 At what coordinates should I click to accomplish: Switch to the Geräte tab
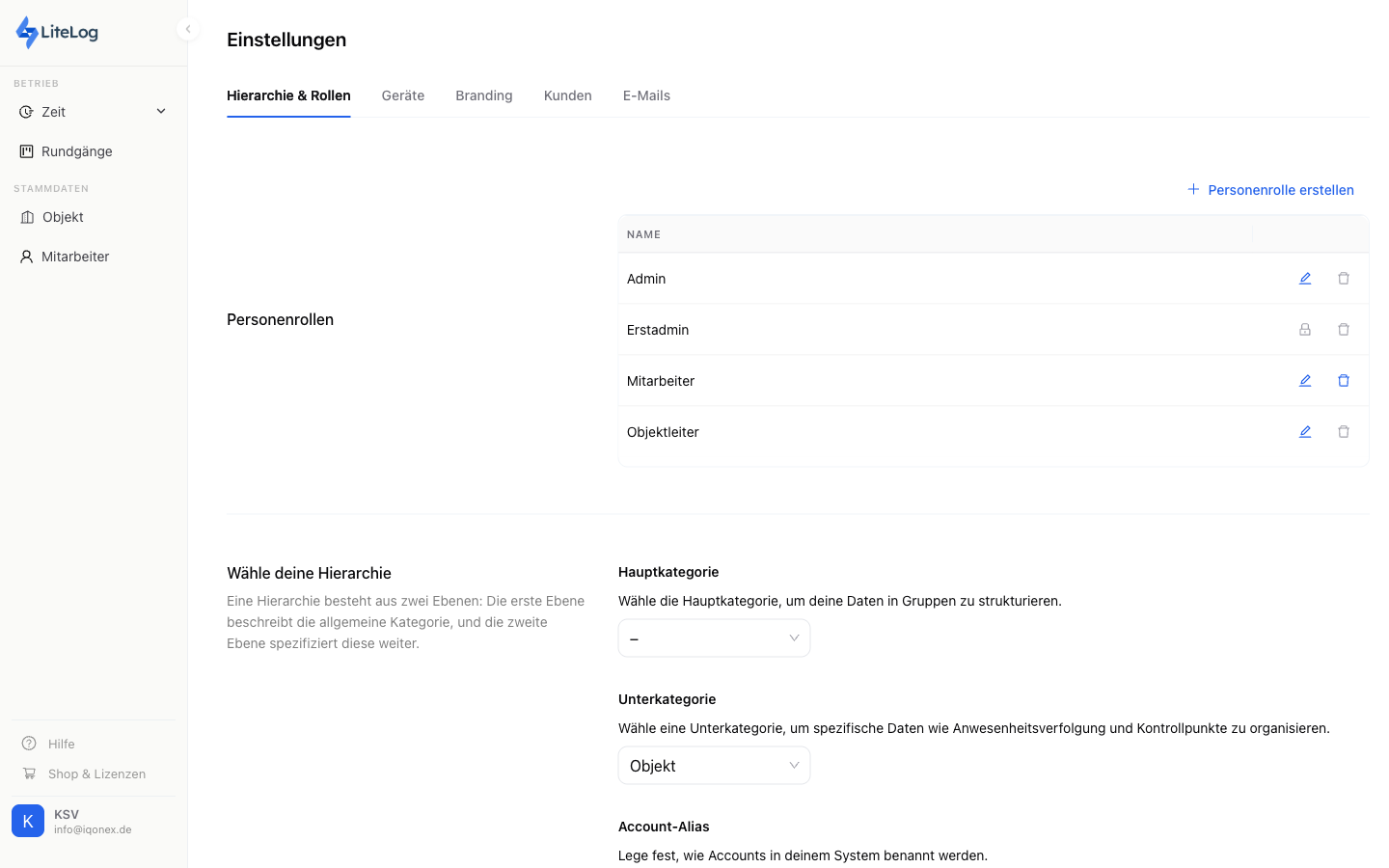pos(403,95)
